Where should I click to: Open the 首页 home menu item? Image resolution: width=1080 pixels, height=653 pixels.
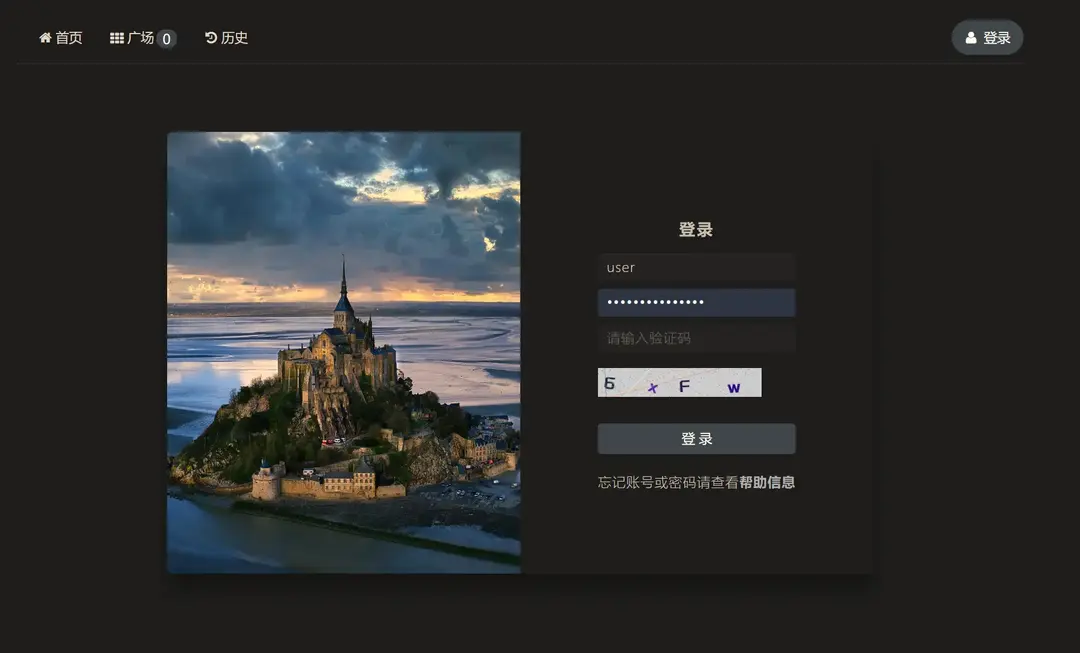[68, 38]
